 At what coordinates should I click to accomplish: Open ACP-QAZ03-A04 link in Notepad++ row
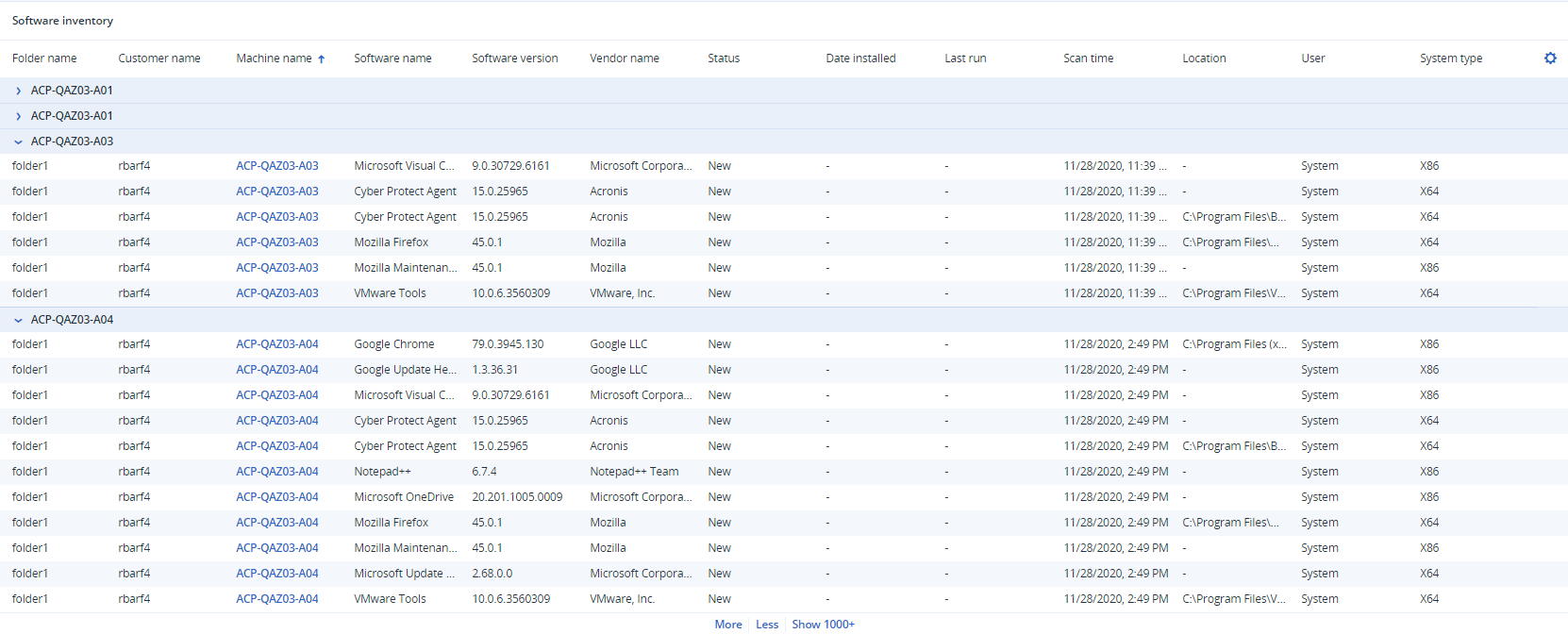277,472
